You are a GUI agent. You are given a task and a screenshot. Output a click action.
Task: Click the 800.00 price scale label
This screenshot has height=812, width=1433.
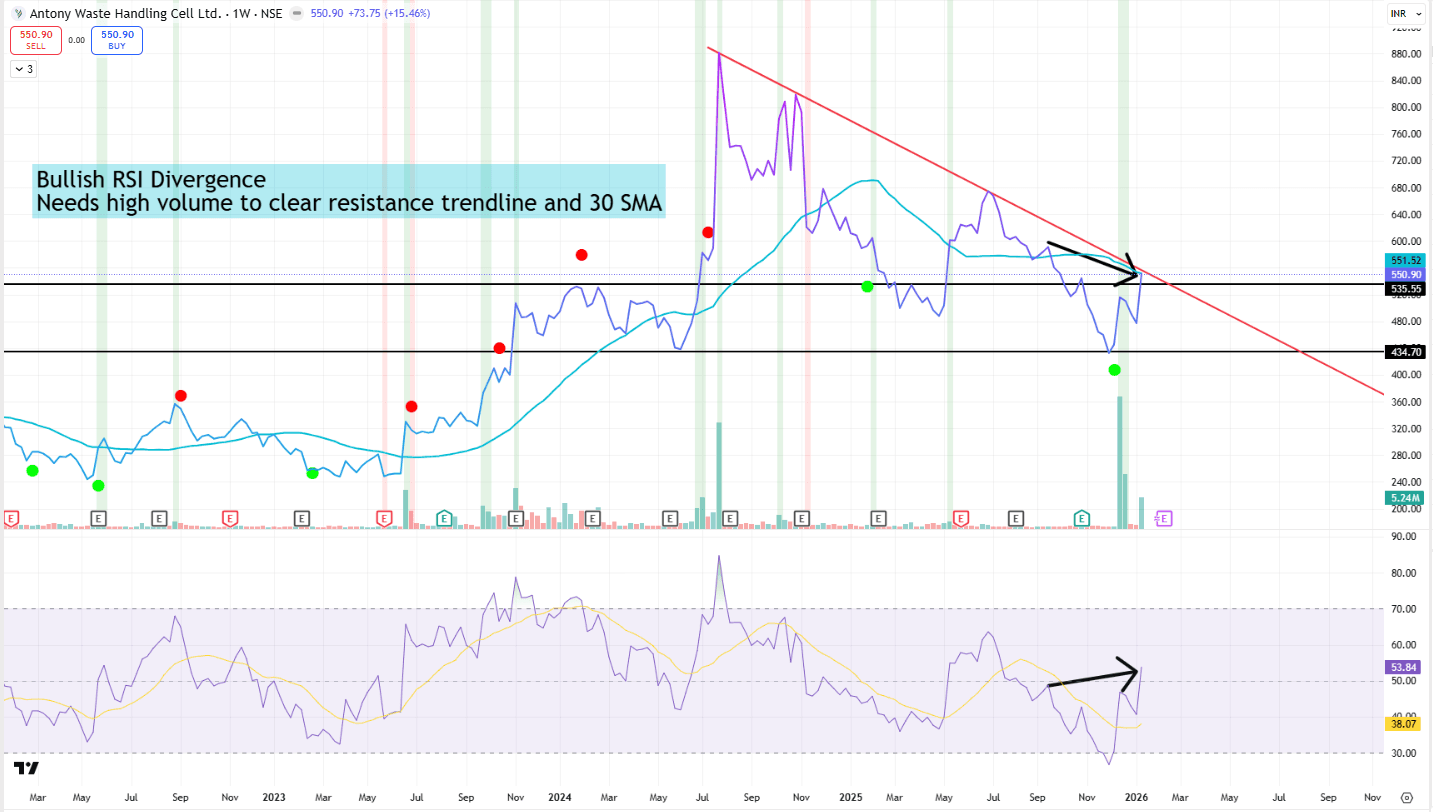(1404, 107)
